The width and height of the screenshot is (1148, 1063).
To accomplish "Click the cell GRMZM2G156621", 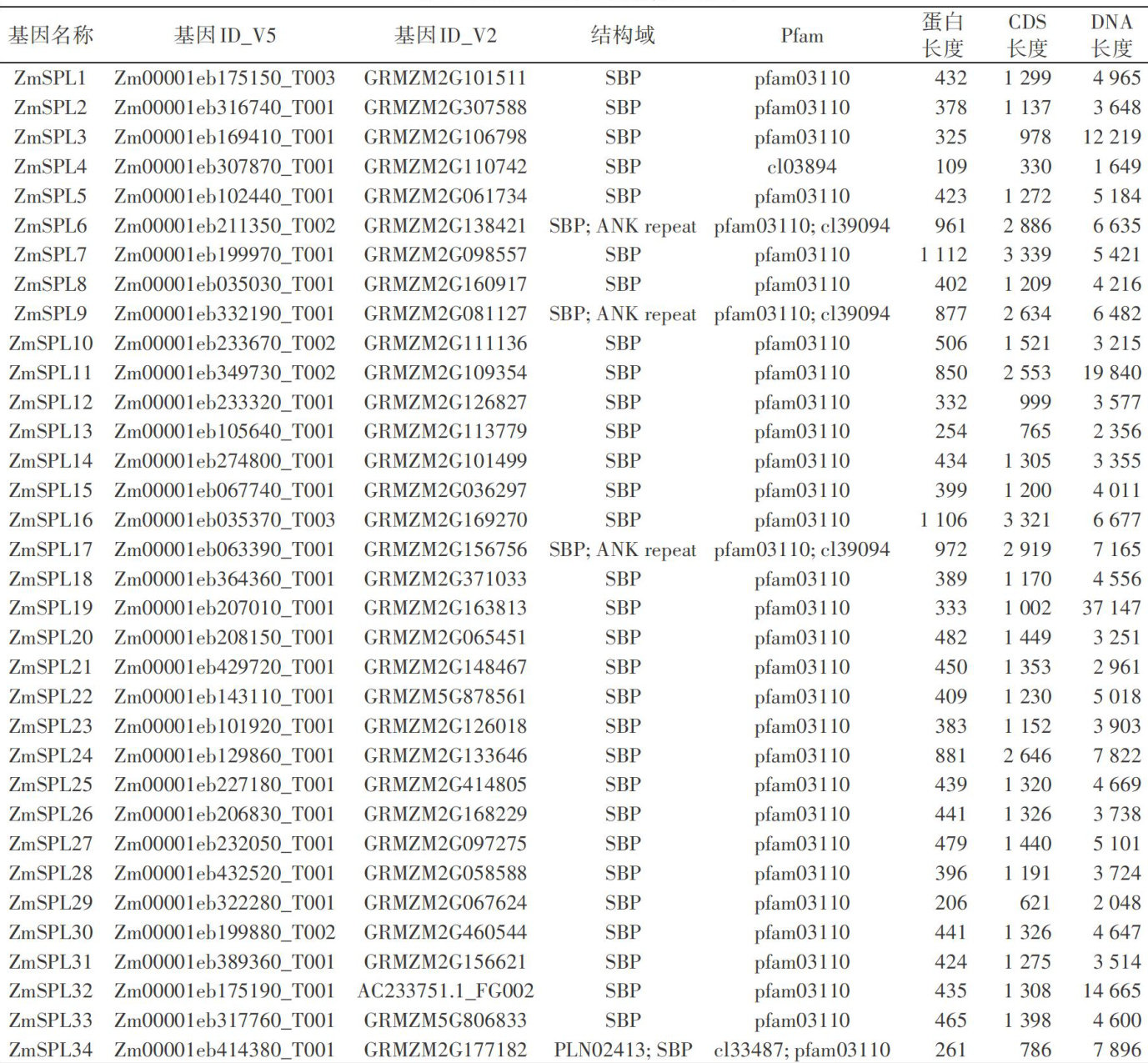I will pos(445,961).
